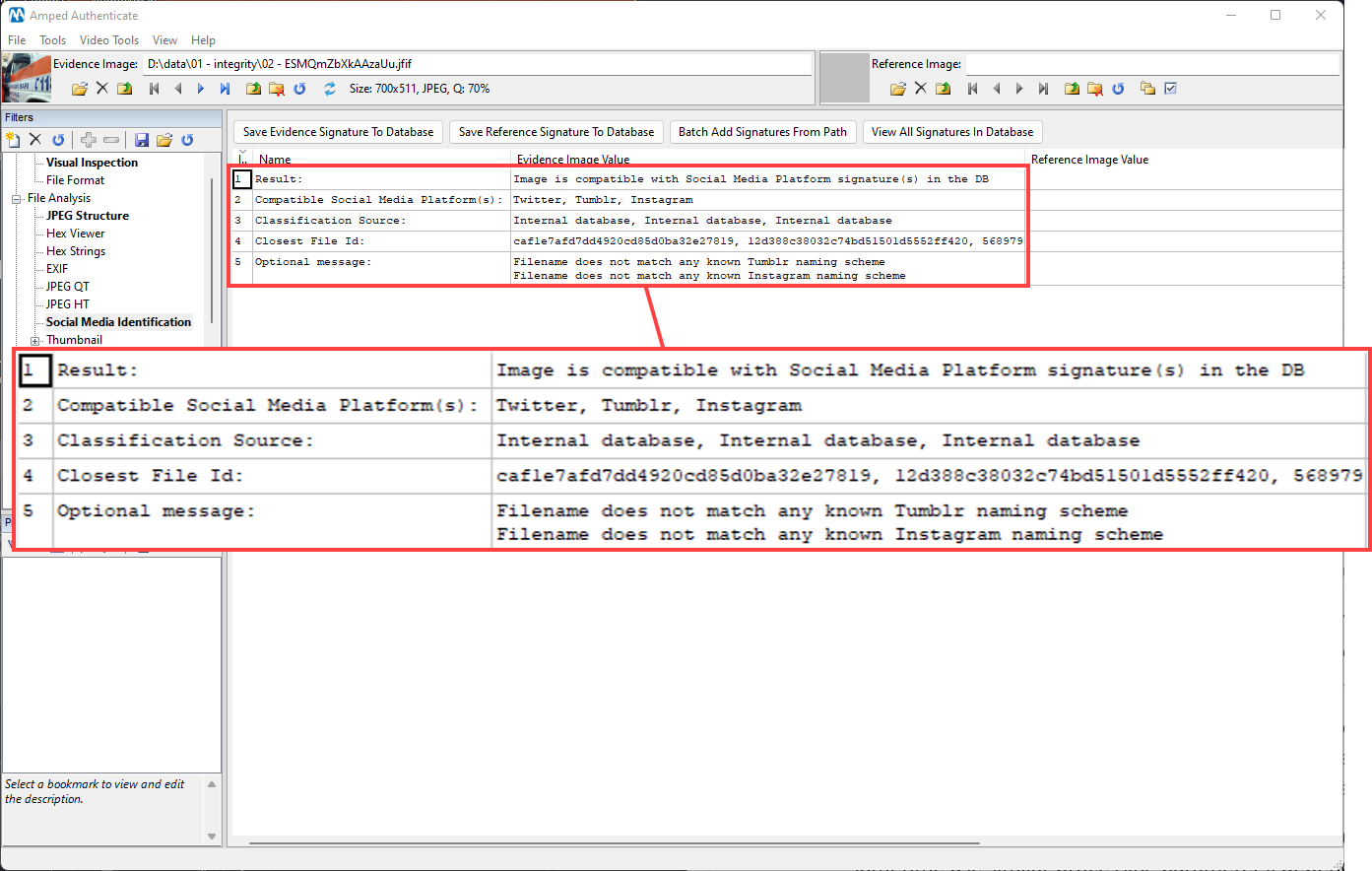Click View All Signatures In Database
1372x871 pixels.
[x=951, y=131]
